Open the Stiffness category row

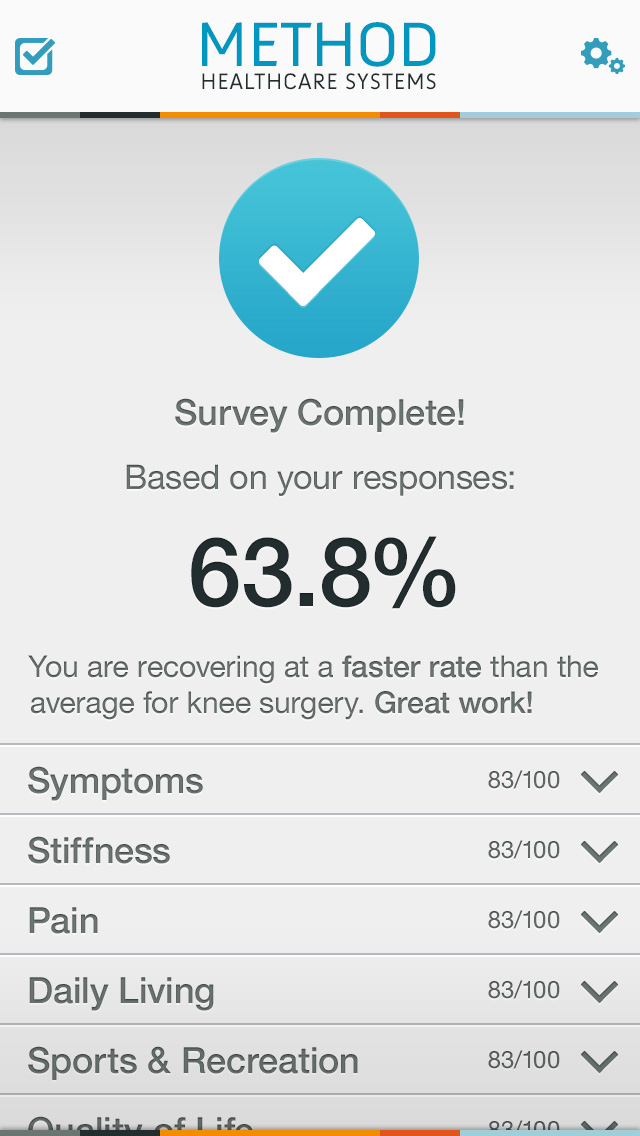pos(320,851)
